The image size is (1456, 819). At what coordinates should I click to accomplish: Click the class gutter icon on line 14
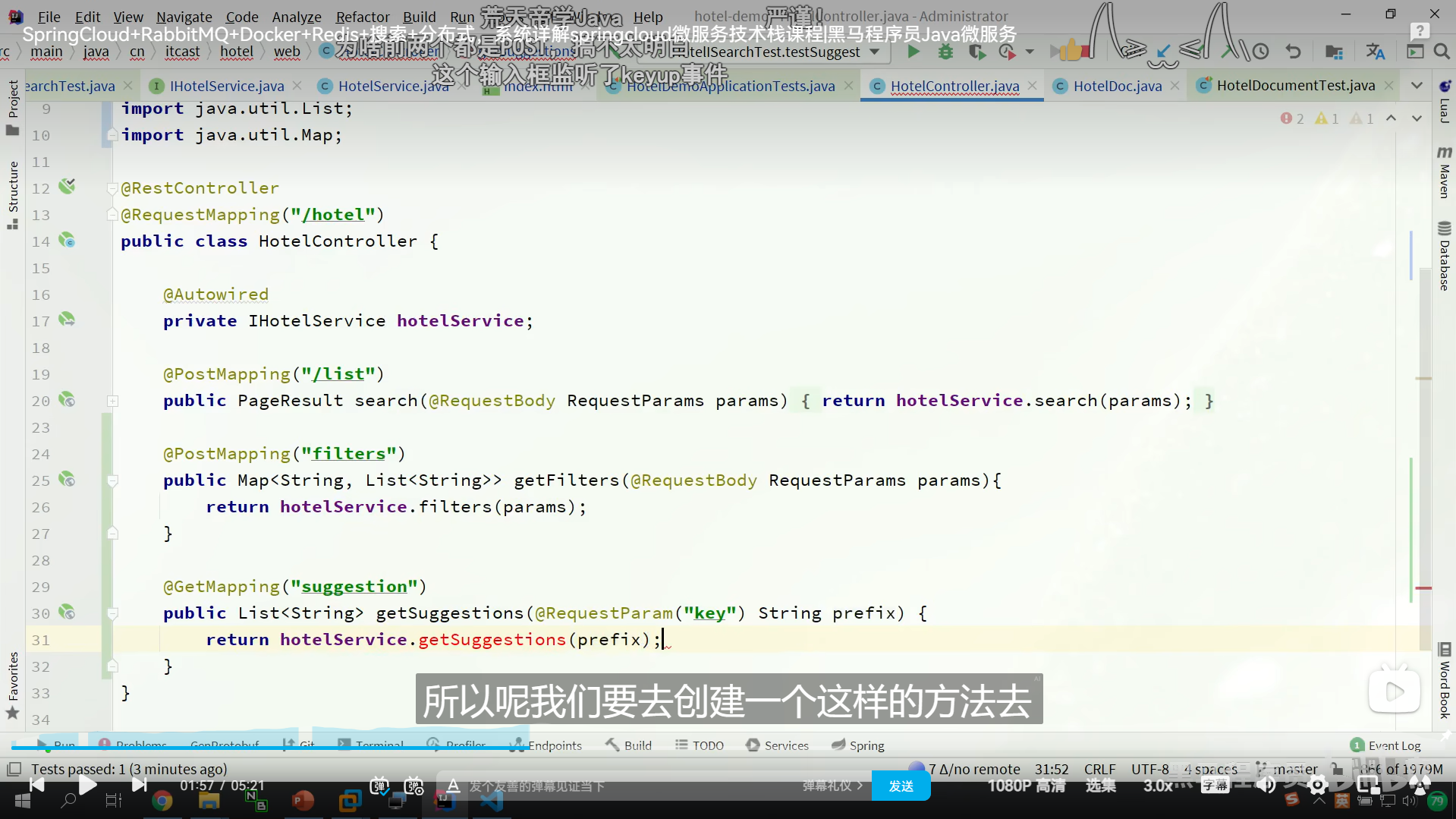click(68, 241)
